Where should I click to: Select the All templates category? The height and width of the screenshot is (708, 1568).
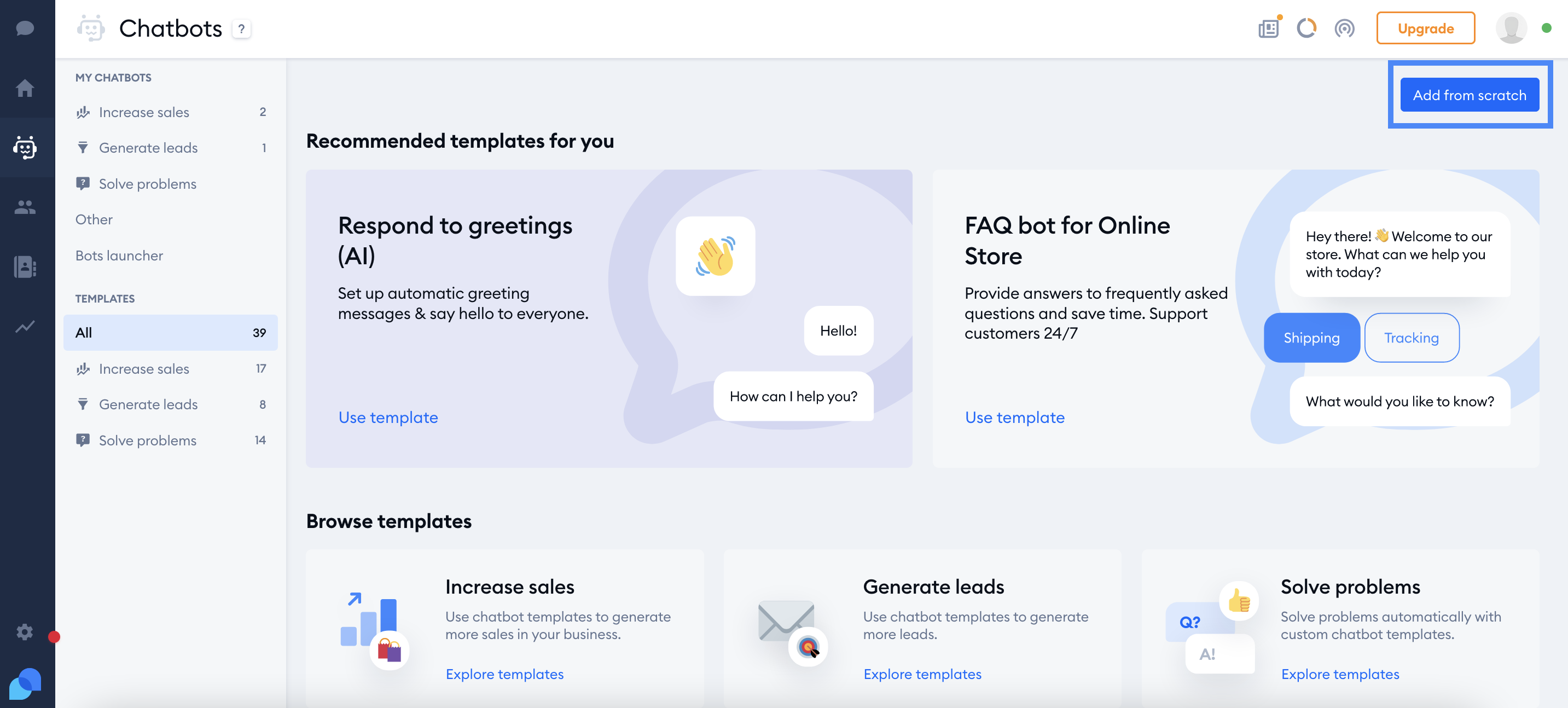[171, 333]
